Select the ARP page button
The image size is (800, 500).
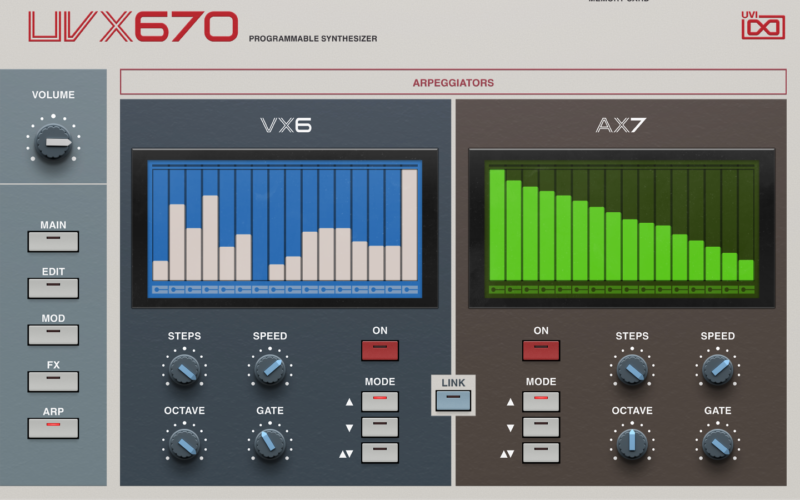(53, 428)
